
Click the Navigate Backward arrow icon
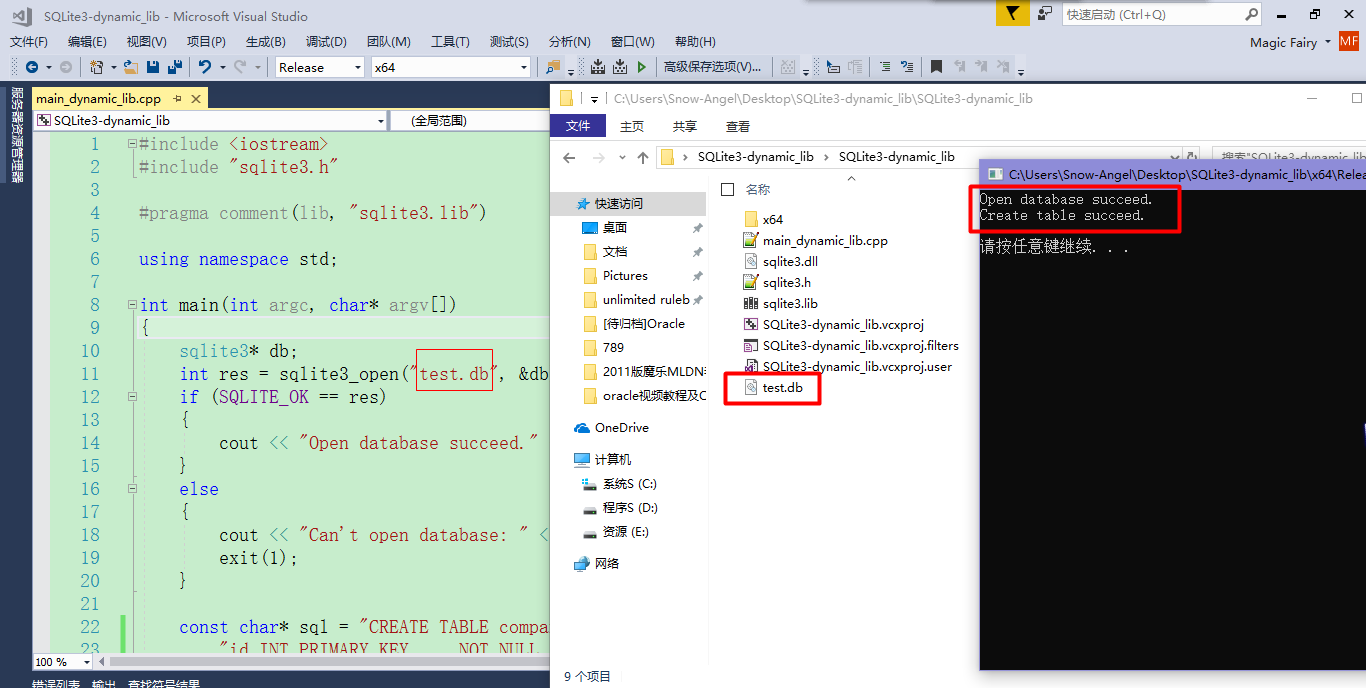click(x=33, y=67)
